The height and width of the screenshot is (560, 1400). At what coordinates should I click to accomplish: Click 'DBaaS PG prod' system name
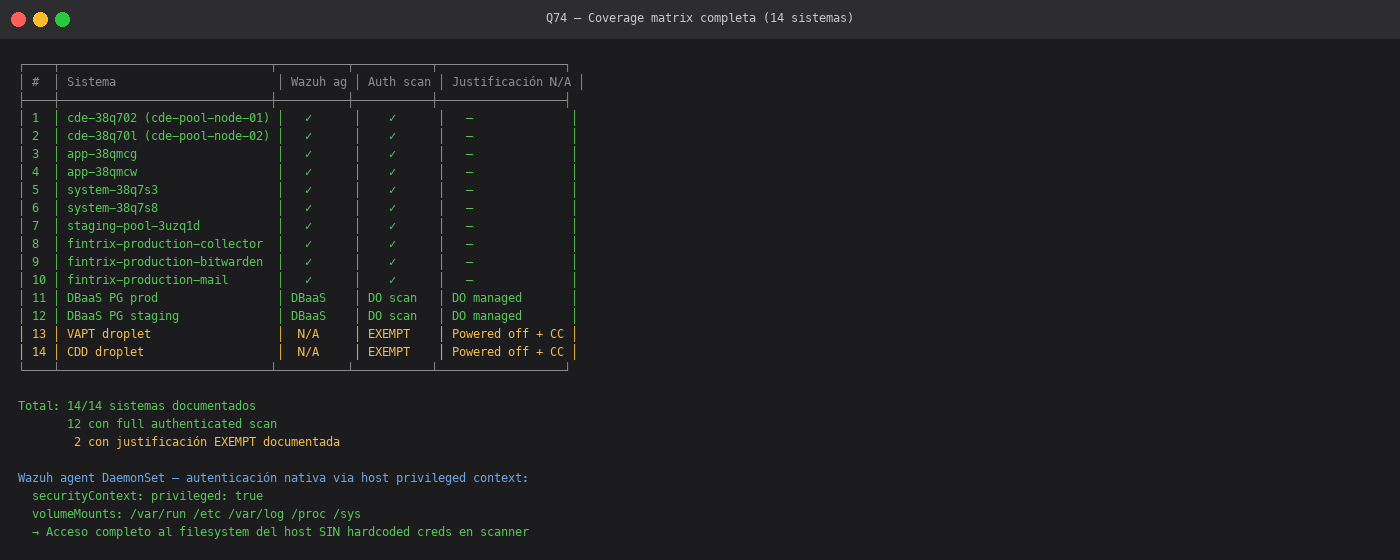coord(112,298)
